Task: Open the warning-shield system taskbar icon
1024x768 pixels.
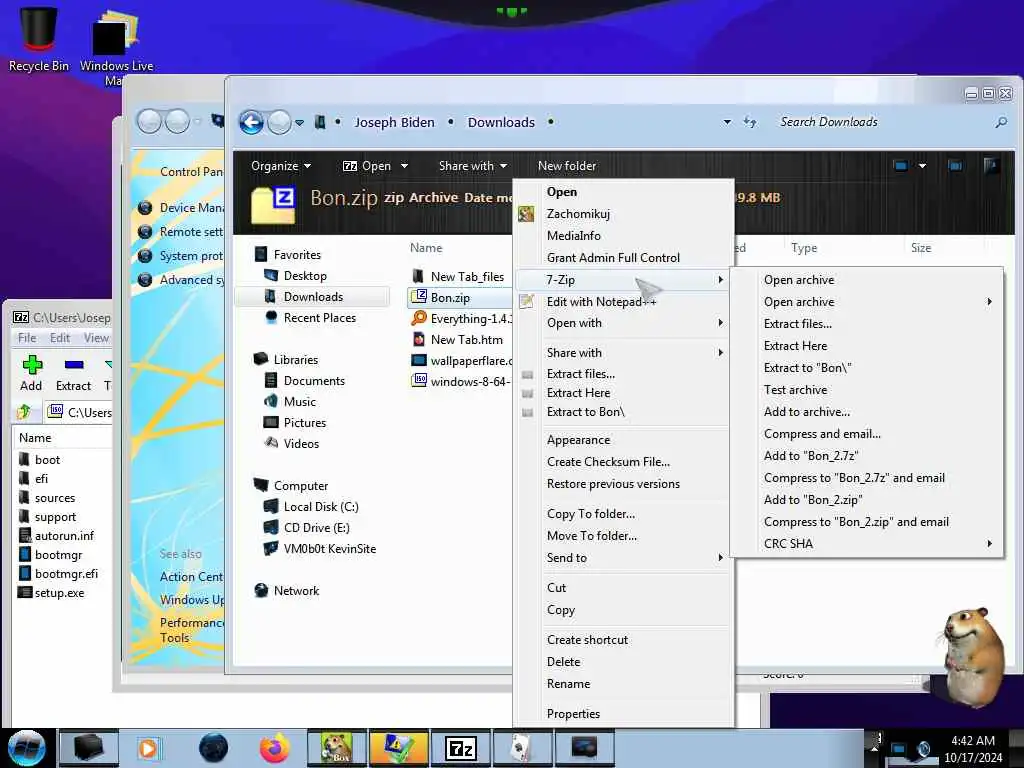Action: tap(398, 748)
